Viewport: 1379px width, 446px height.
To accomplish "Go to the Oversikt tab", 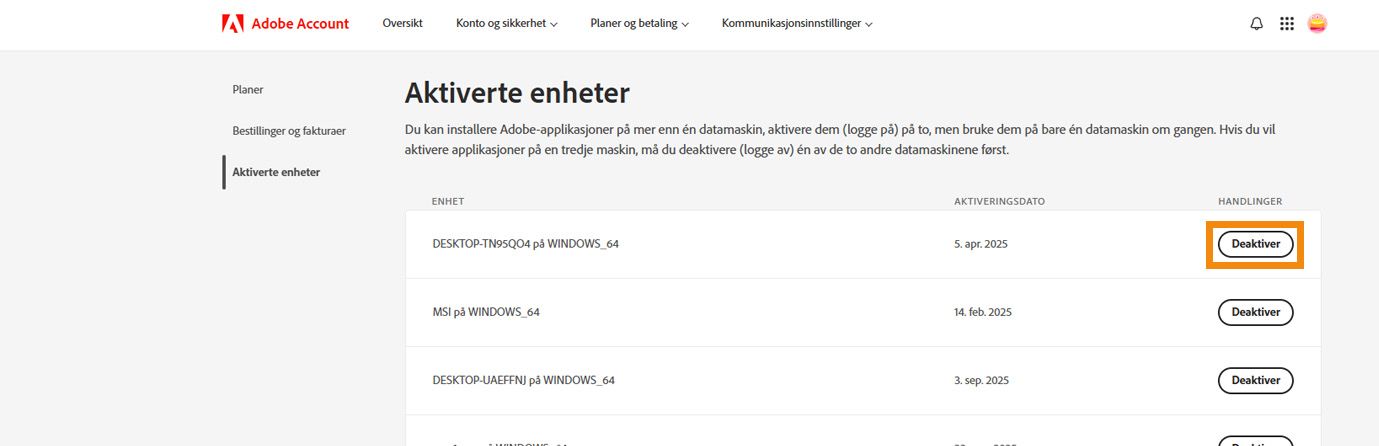I will coord(402,24).
